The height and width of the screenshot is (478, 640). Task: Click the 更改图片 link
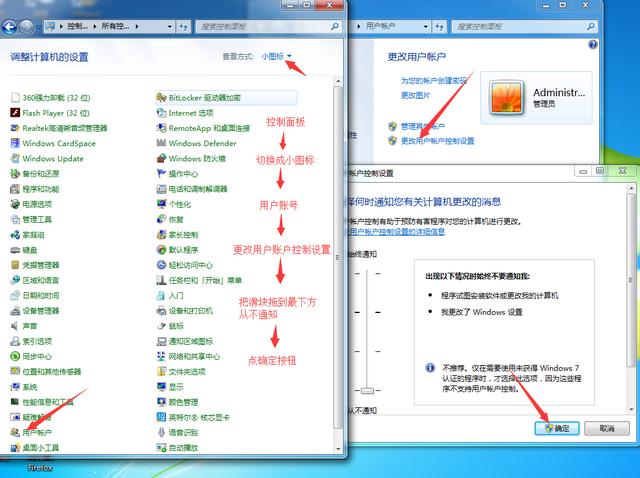click(x=415, y=95)
